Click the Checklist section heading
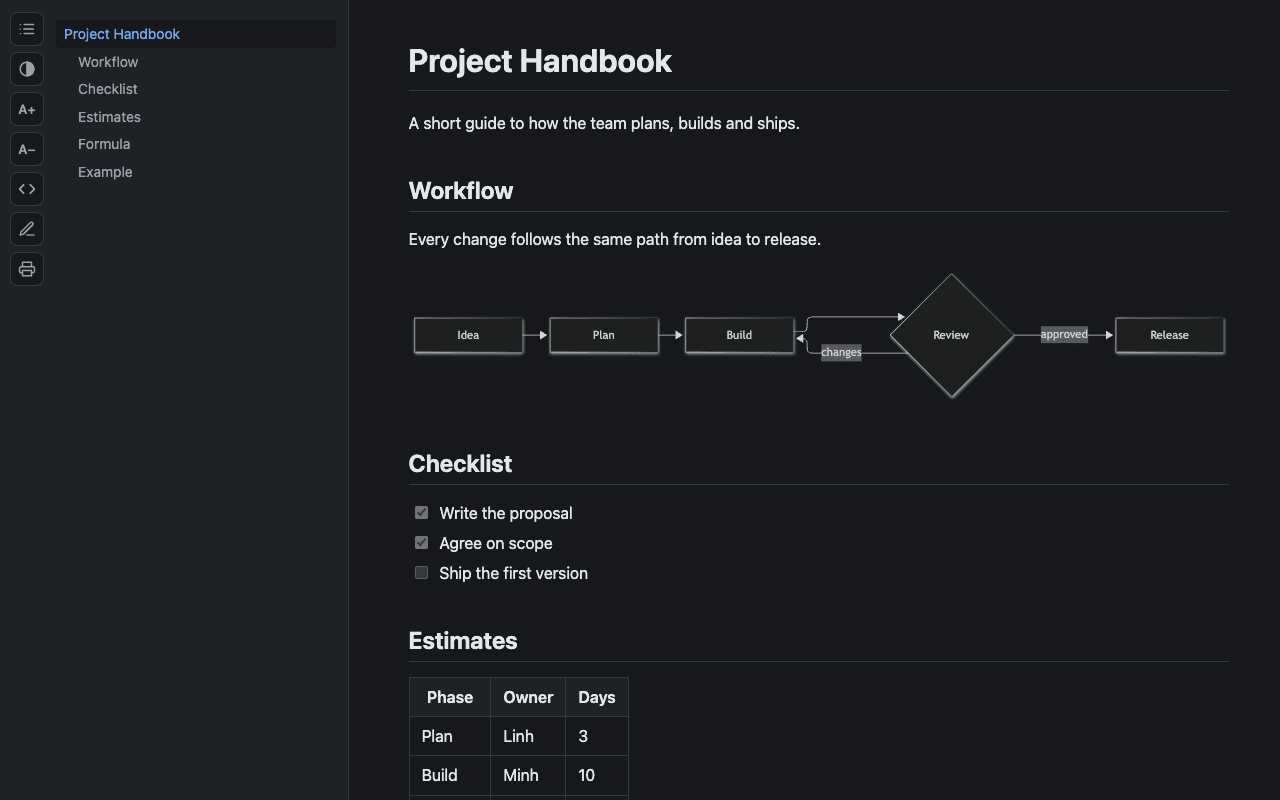 pyautogui.click(x=460, y=464)
